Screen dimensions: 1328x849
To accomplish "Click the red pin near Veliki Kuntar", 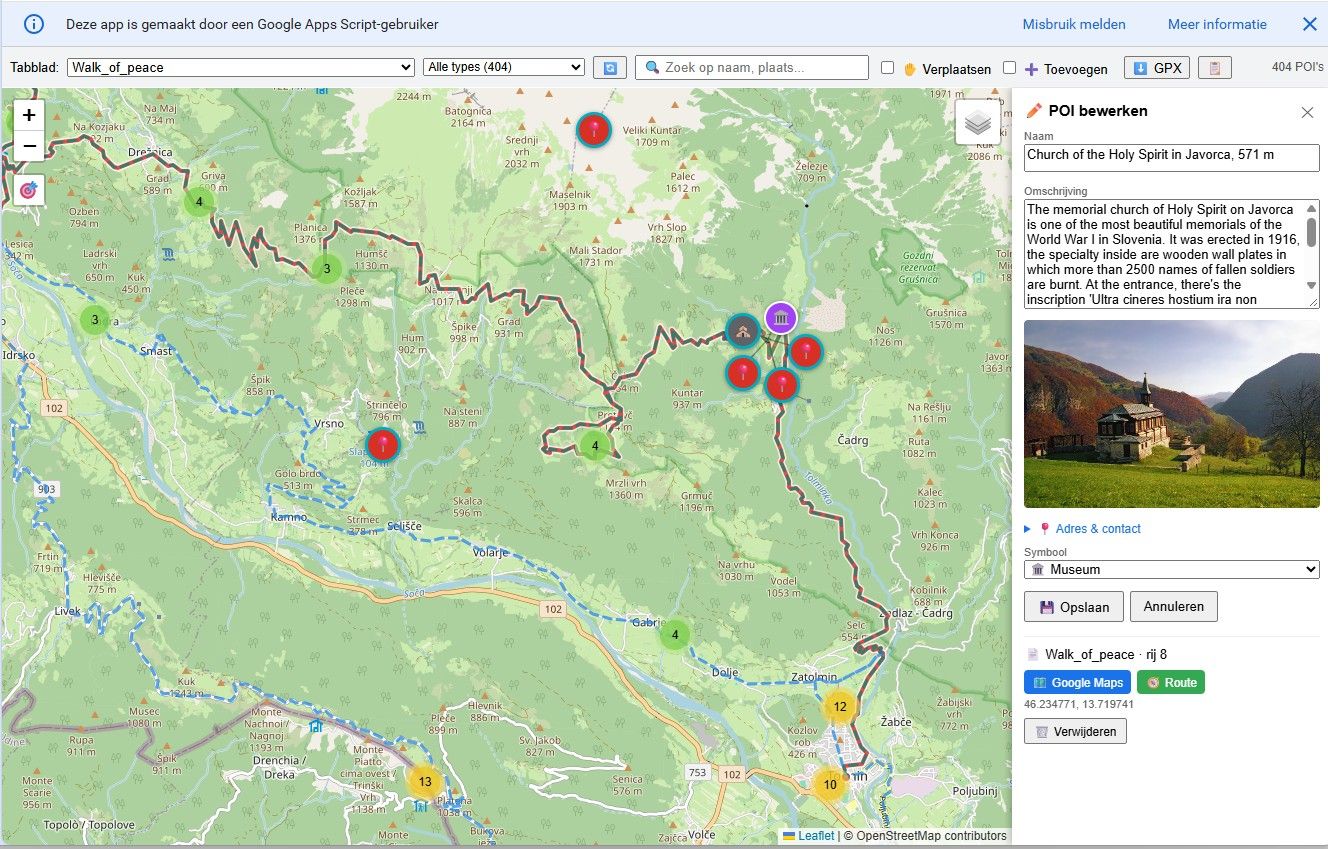I will point(595,130).
